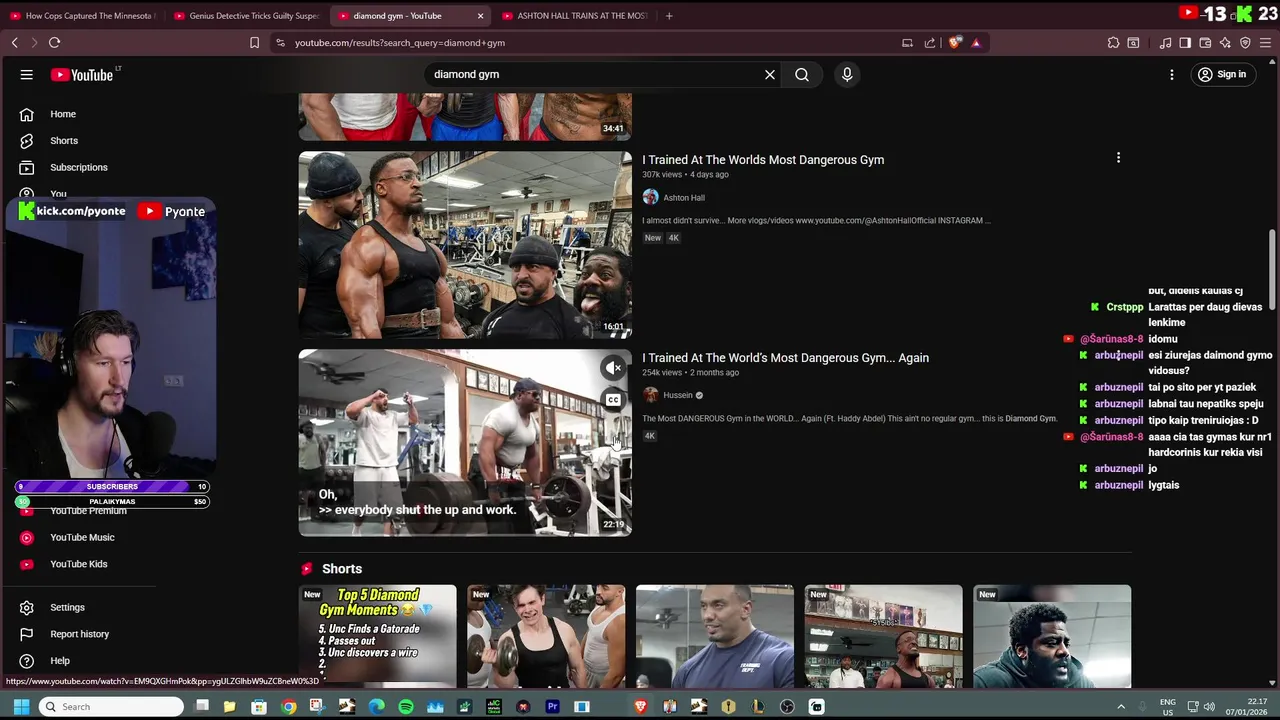Click the share icon in the address bar

930,43
